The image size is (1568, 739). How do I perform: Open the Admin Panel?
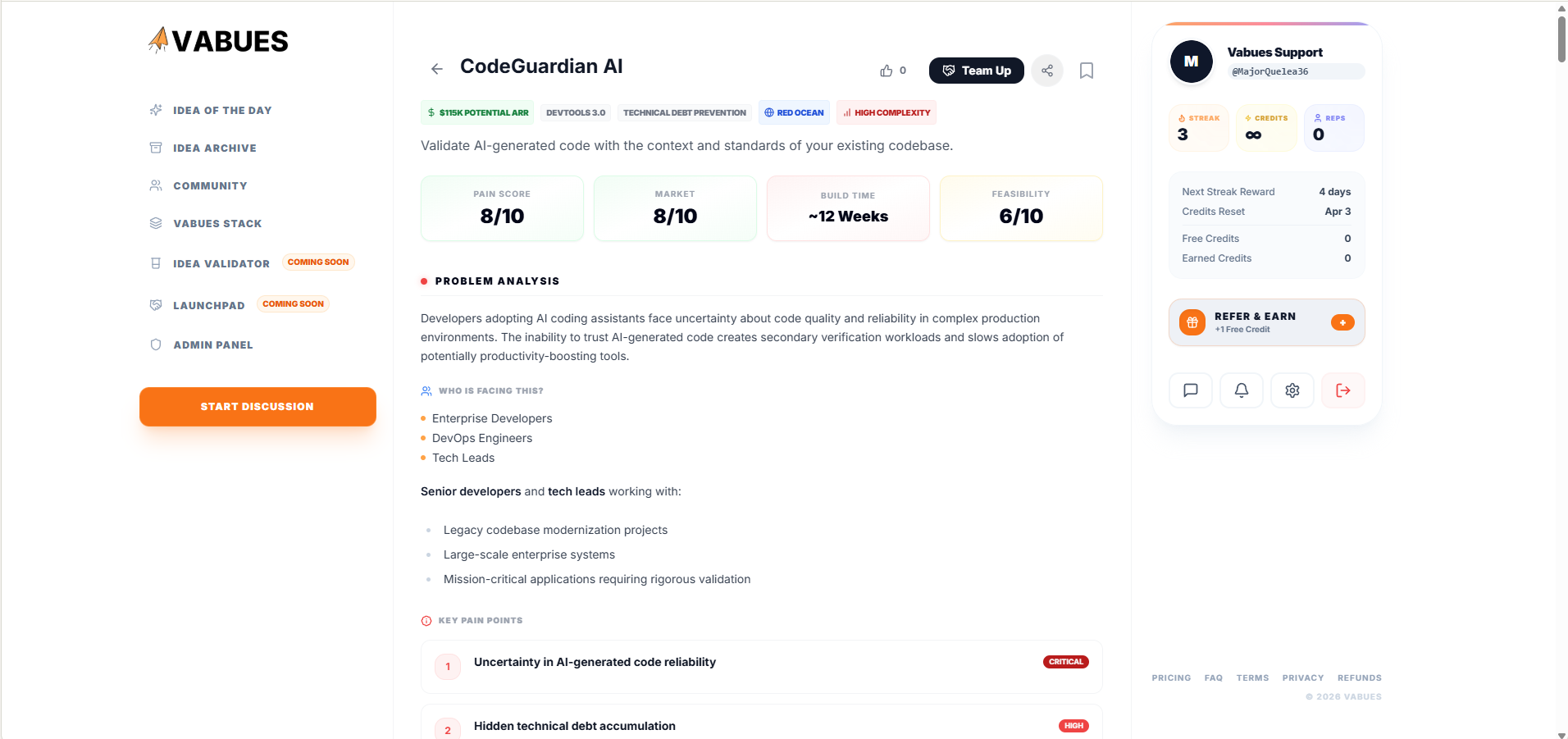click(x=213, y=345)
